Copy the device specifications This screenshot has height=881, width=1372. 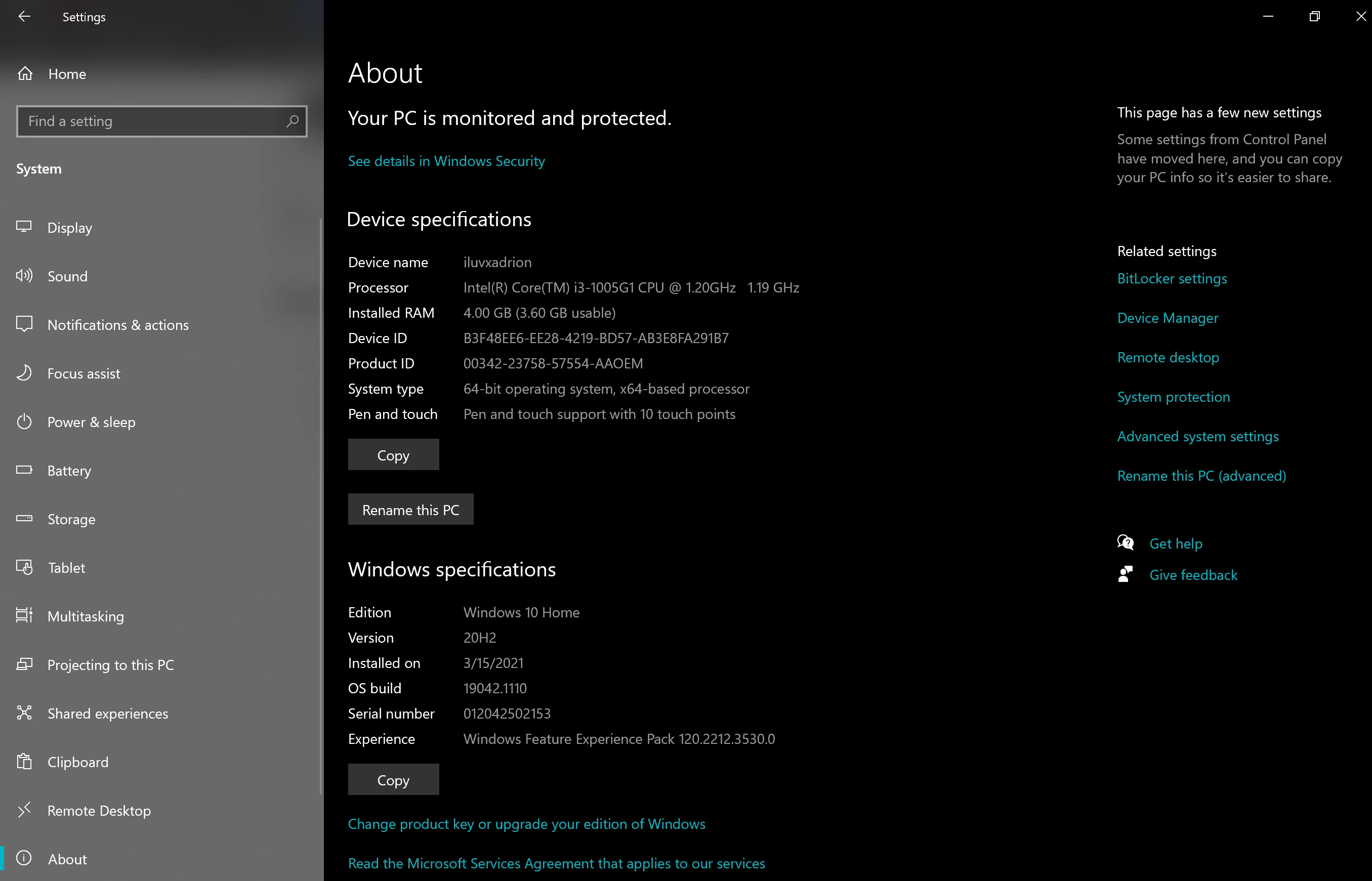point(393,455)
